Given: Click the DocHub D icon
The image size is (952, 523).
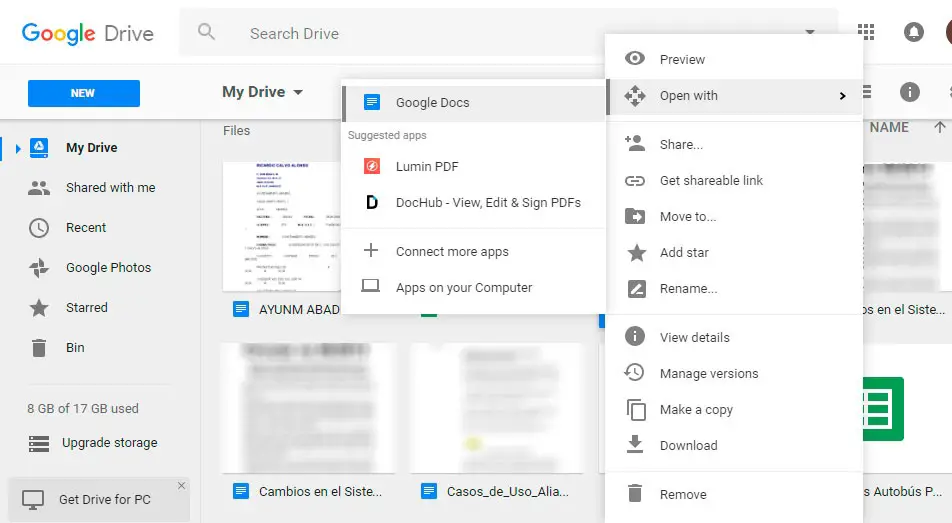Looking at the screenshot, I should pos(372,202).
